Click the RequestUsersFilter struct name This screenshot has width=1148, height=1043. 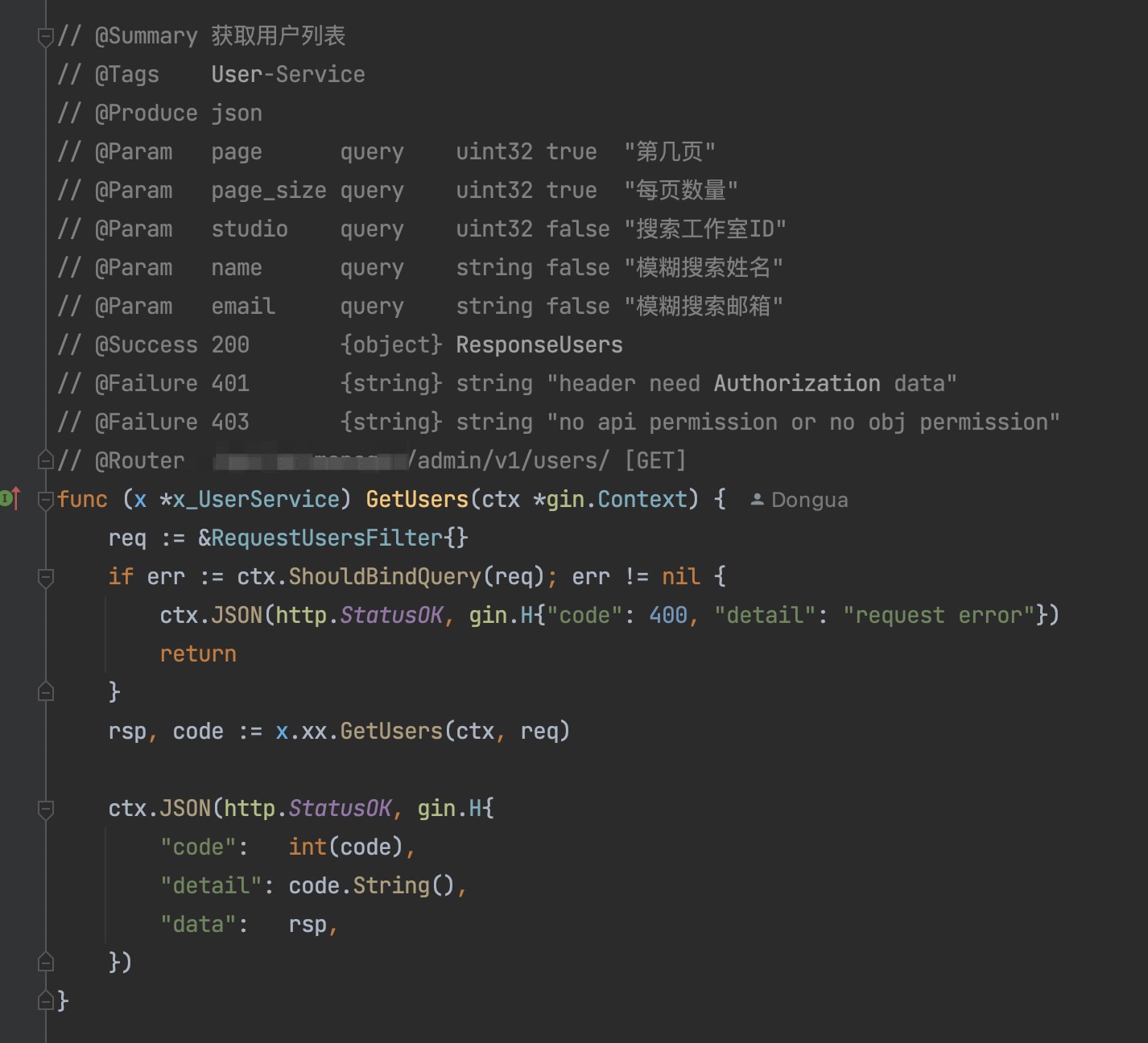[327, 538]
